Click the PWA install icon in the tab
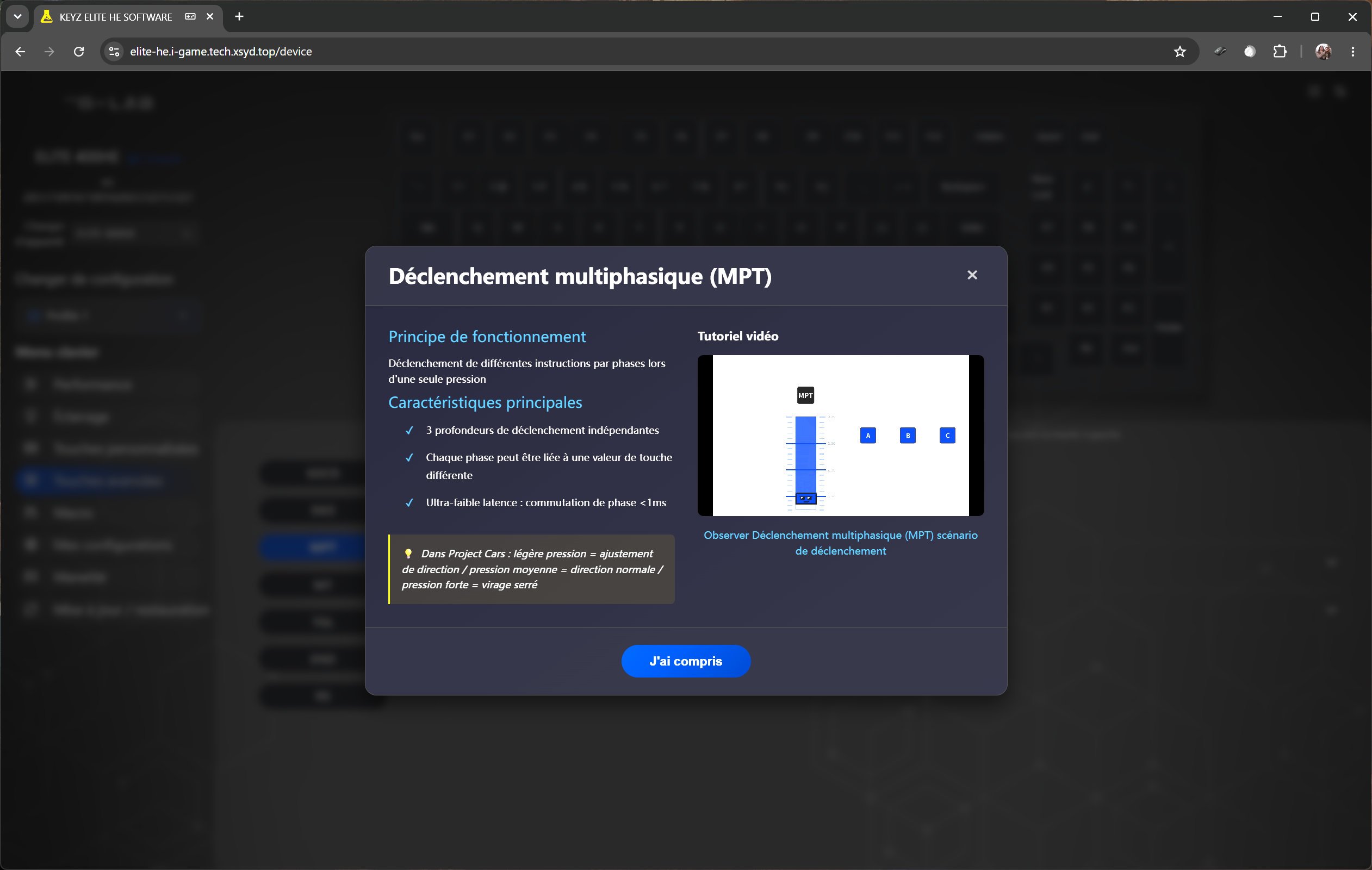 click(x=190, y=16)
